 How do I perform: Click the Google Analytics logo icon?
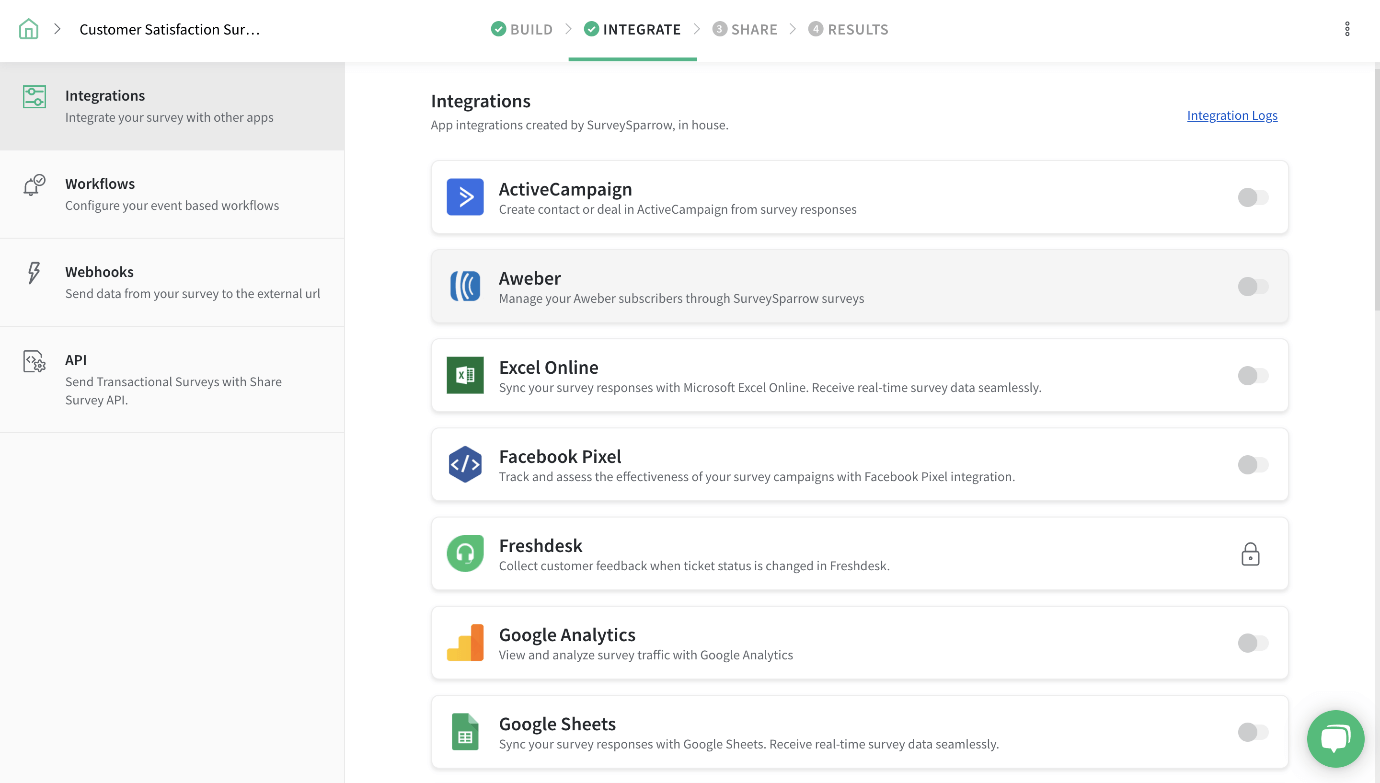tap(465, 643)
